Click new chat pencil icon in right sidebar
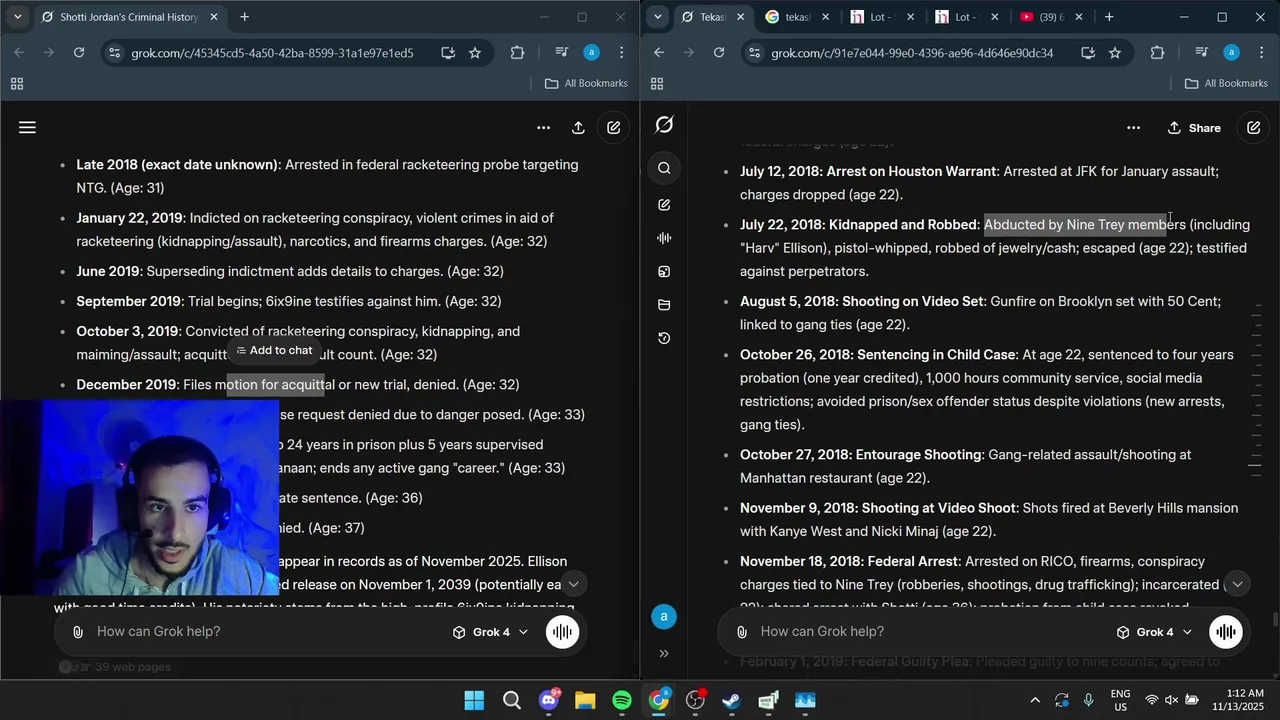 (x=664, y=204)
